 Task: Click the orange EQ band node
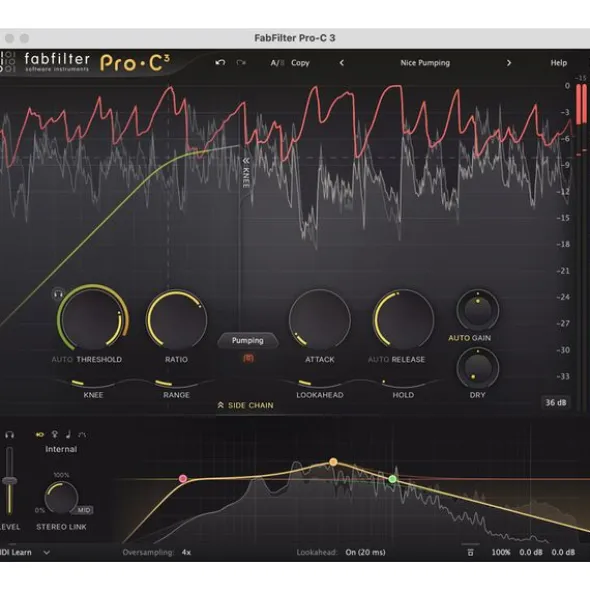click(x=333, y=462)
